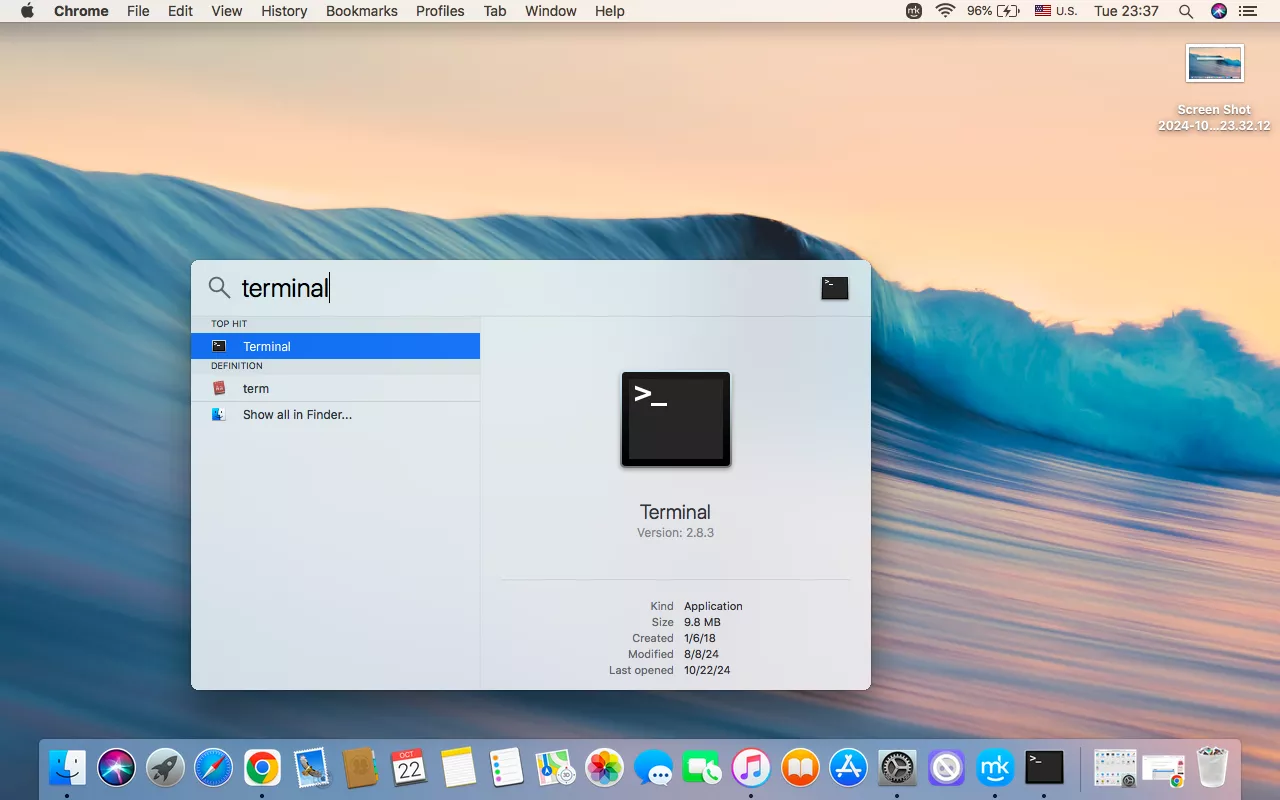Open Calendar icon in the dock
1280x800 pixels.
[x=409, y=768]
